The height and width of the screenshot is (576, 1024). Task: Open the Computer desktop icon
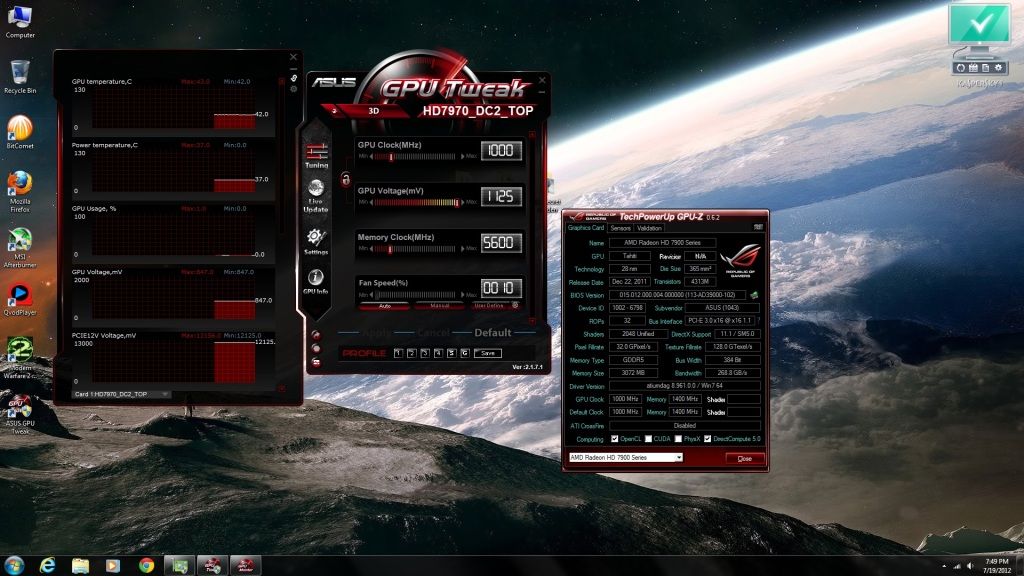pyautogui.click(x=20, y=21)
